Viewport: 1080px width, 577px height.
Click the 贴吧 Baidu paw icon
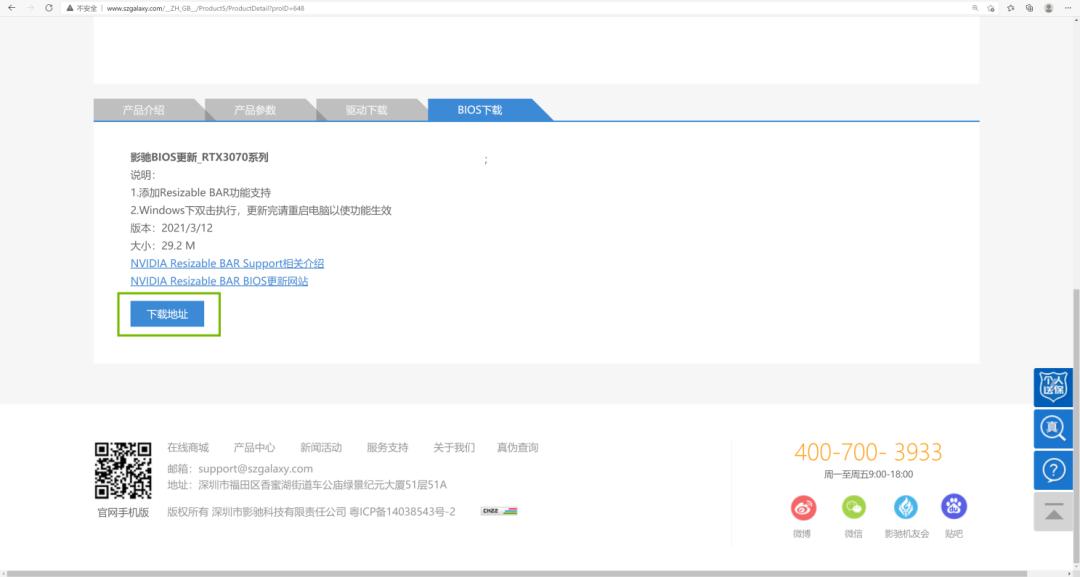[954, 507]
